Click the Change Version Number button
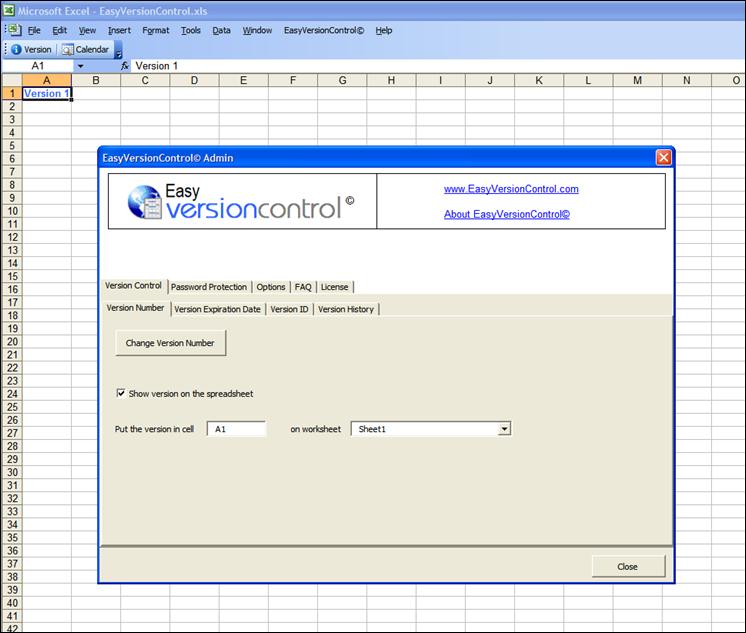Viewport: 746px width, 633px height. pyautogui.click(x=170, y=343)
